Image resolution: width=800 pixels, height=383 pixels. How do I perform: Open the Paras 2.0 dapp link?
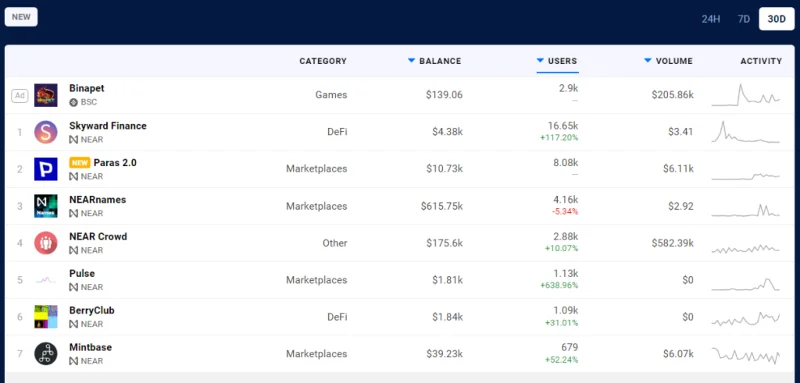(x=115, y=163)
